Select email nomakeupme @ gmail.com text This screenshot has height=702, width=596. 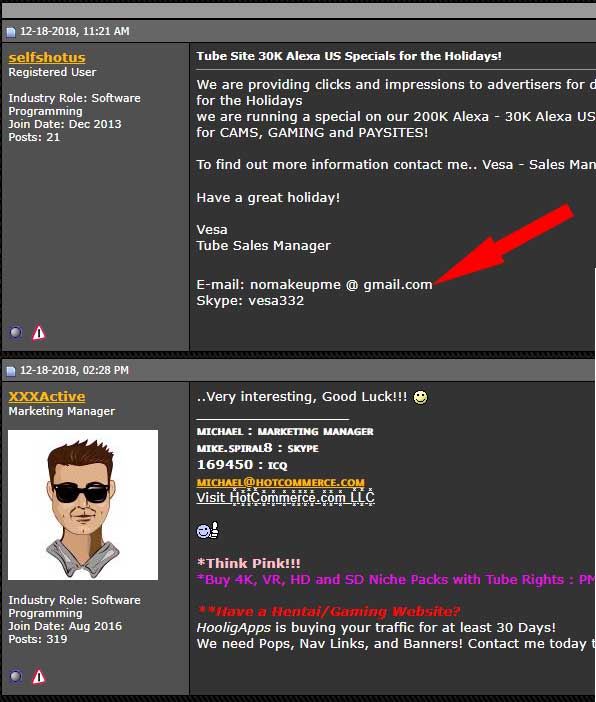point(341,285)
